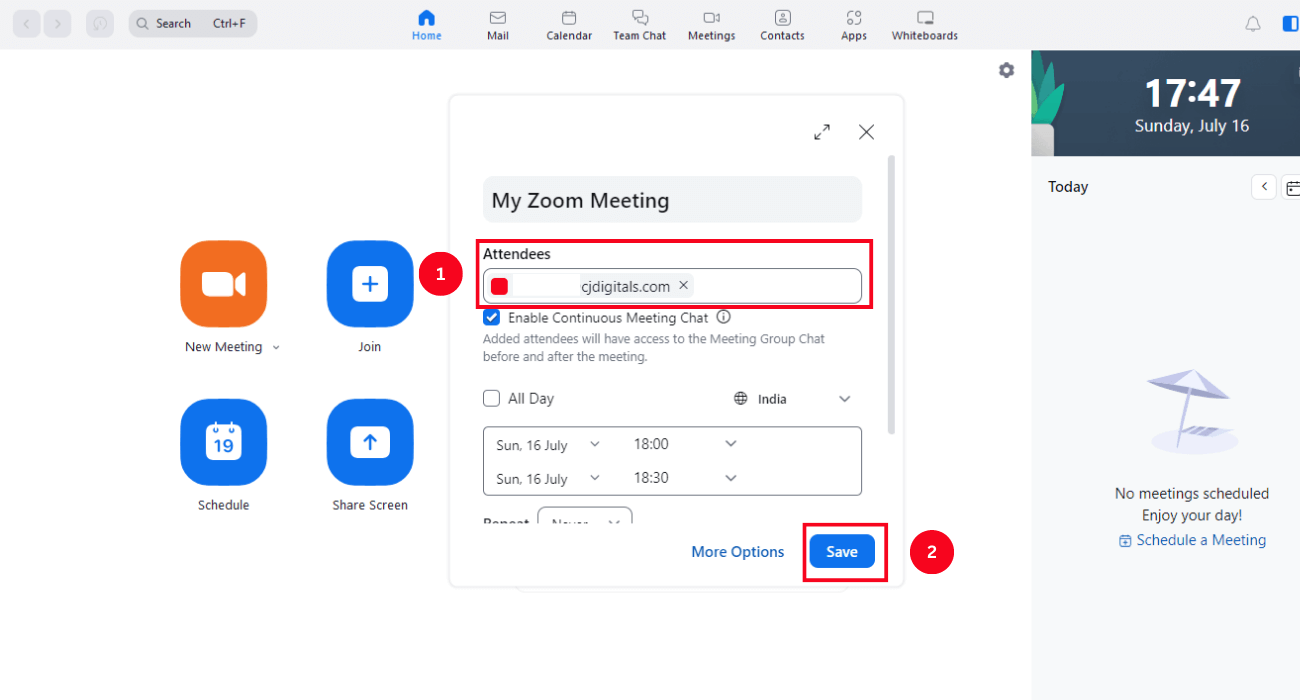Image resolution: width=1300 pixels, height=700 pixels.
Task: Click the globe time zone icon
Action: tap(741, 399)
